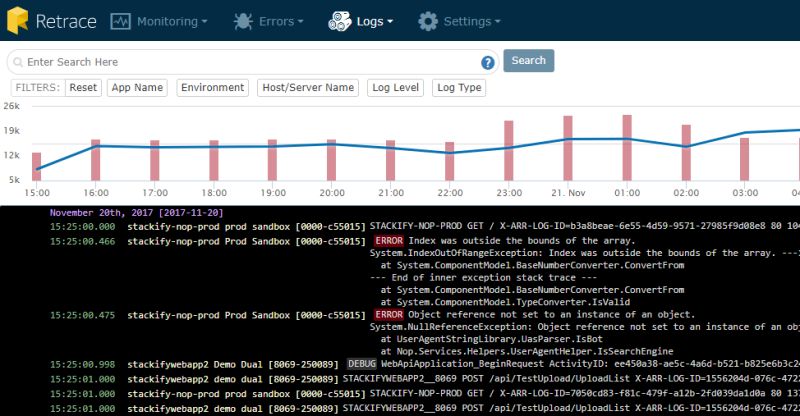Click the November 20th, 2017 date header
The image size is (800, 416).
pyautogui.click(x=137, y=213)
